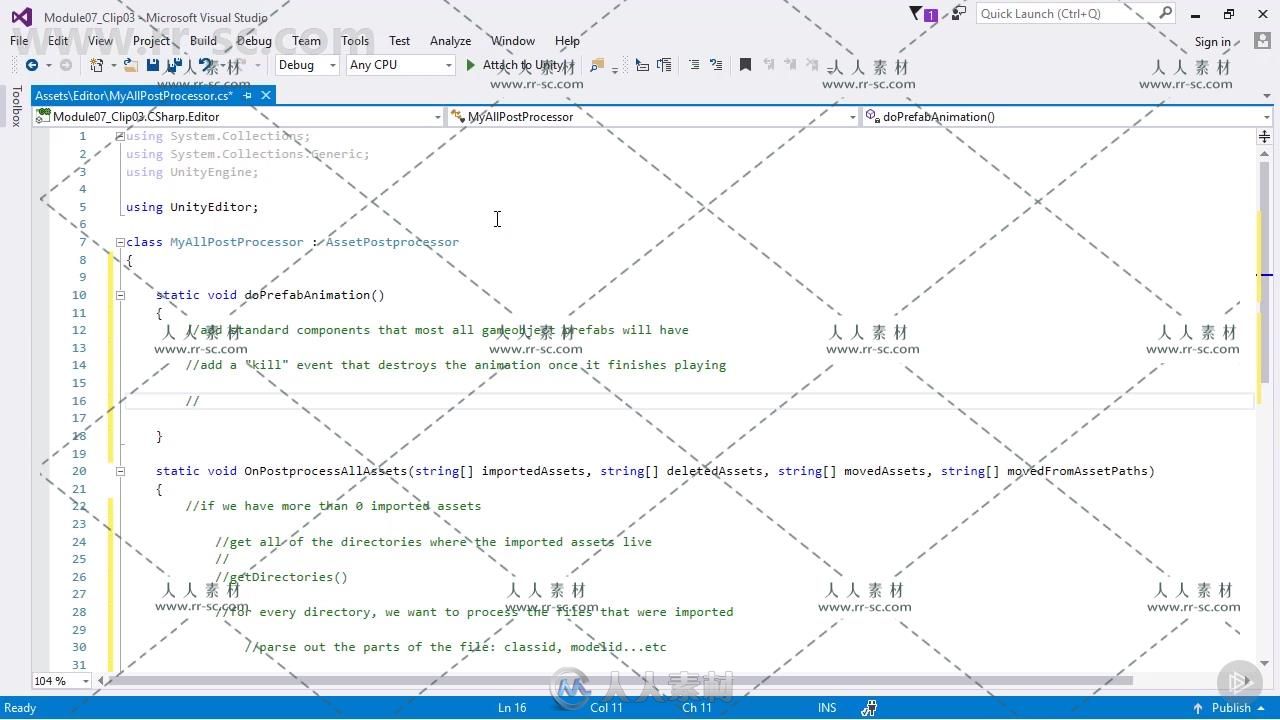Collapse the doPrefabAnimation method region
1280x720 pixels.
[x=120, y=295]
